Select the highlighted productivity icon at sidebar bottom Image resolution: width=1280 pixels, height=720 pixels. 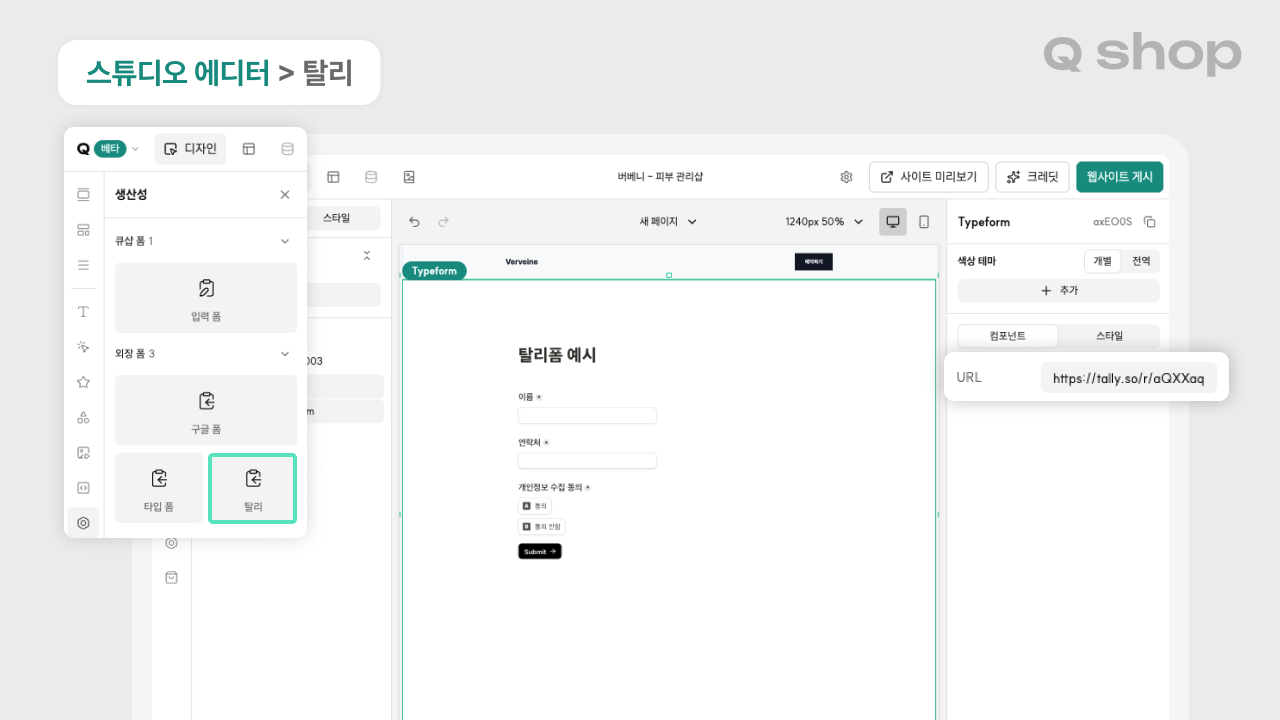(83, 523)
